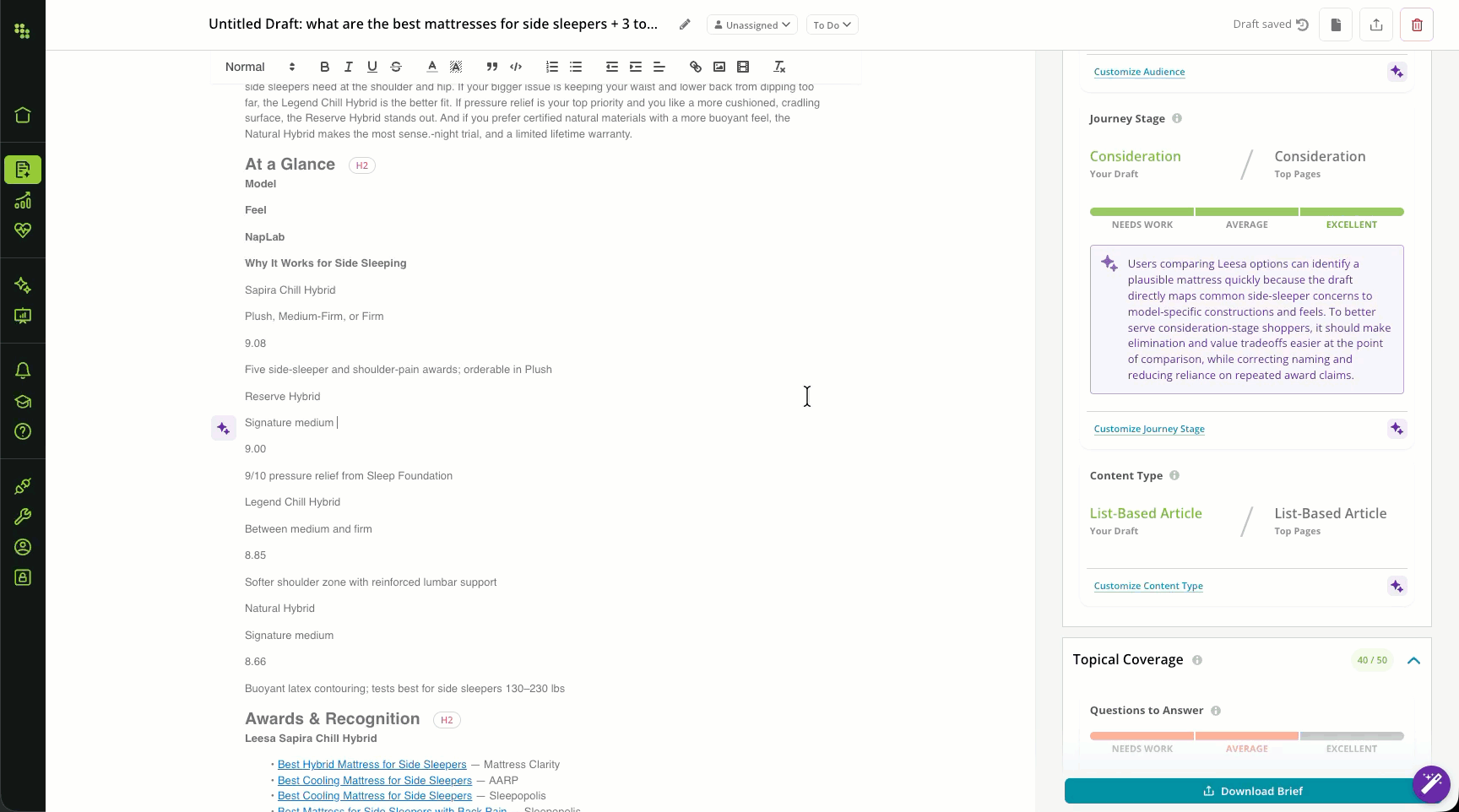Click the Customize Journey Stage link
Screen dimensions: 1459x812
pos(1149,429)
